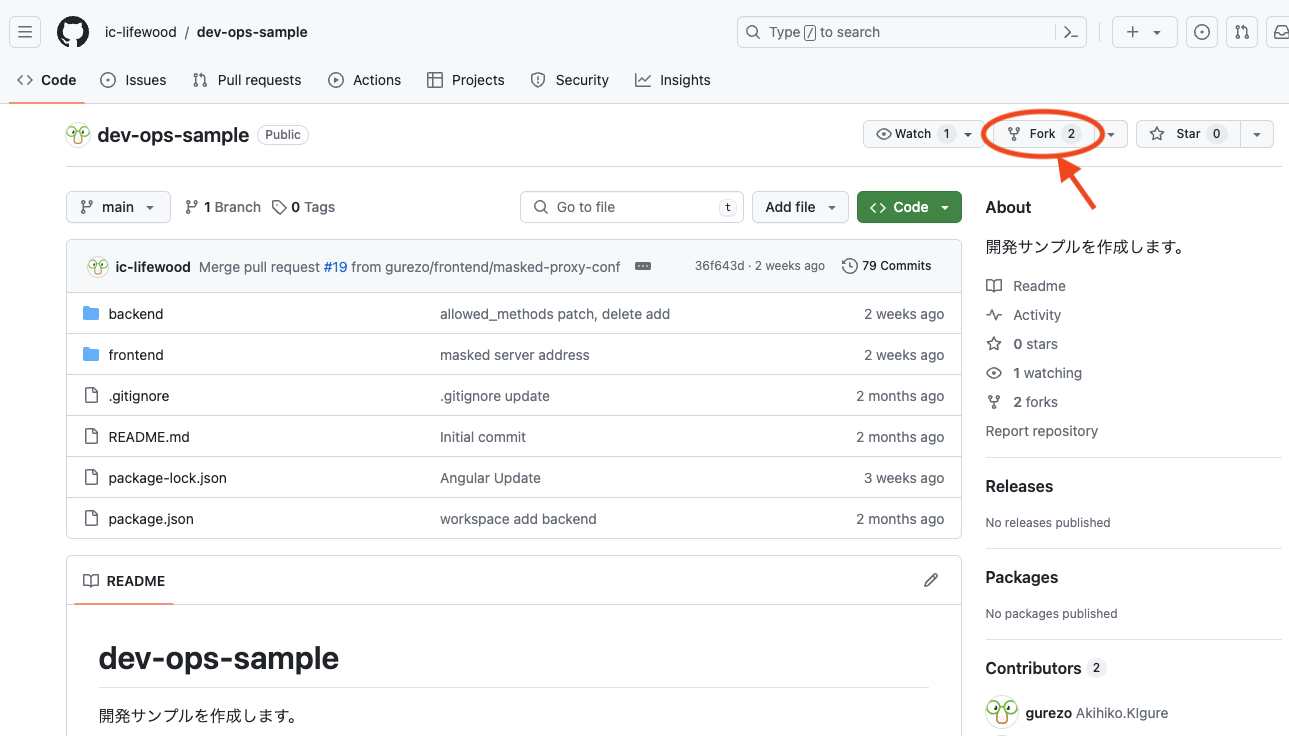Switch to the Issues tab
The height and width of the screenshot is (736, 1289).
tap(134, 80)
